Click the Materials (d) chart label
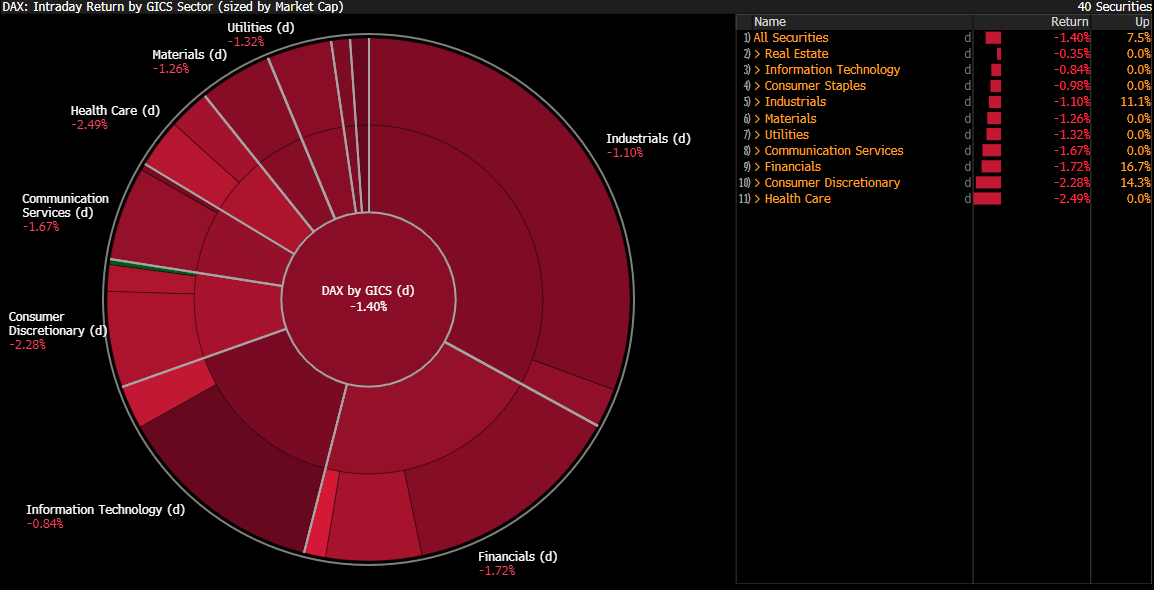 [190, 54]
